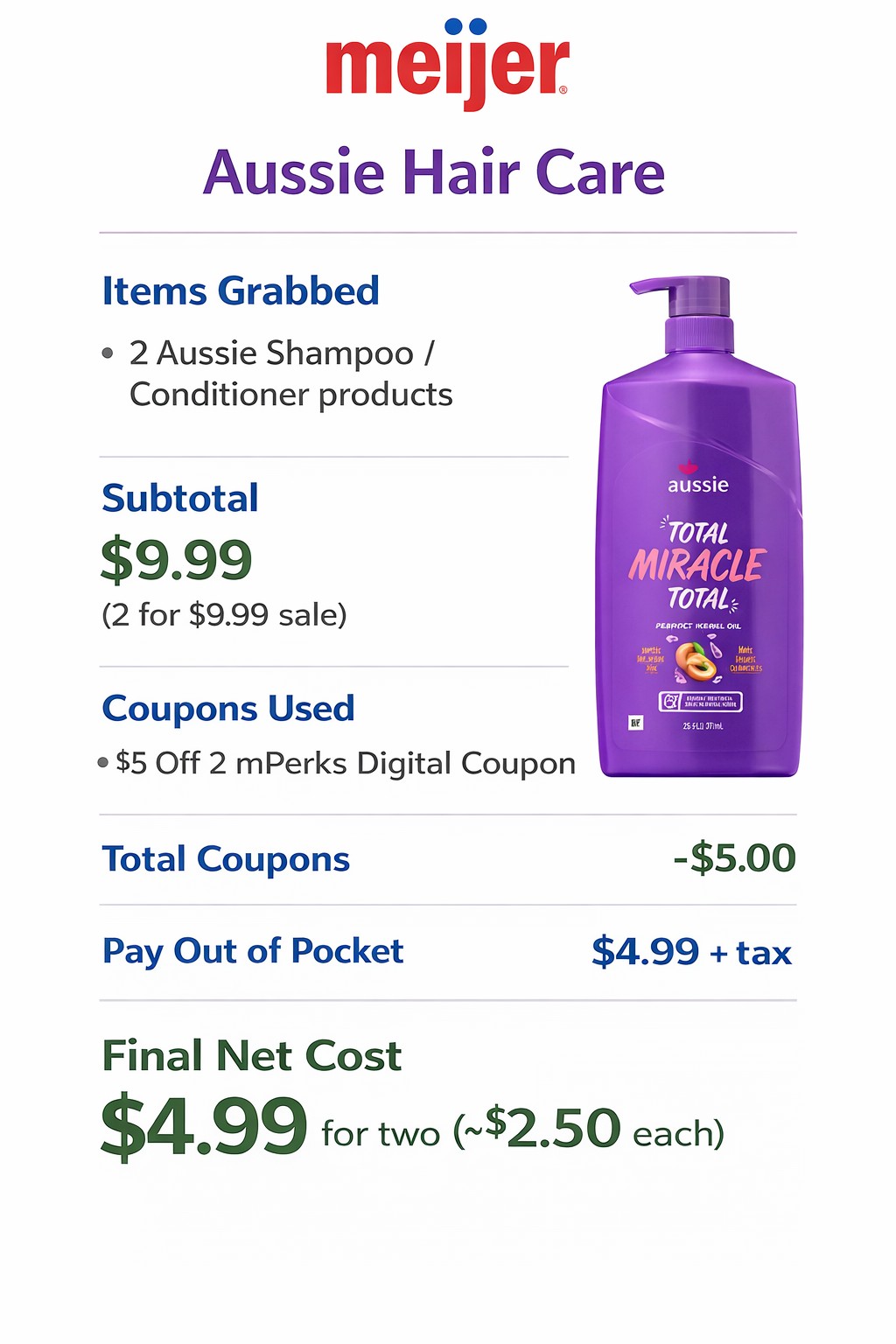
Task: Click the bullet point before the mPerks coupon
Action: (x=103, y=763)
